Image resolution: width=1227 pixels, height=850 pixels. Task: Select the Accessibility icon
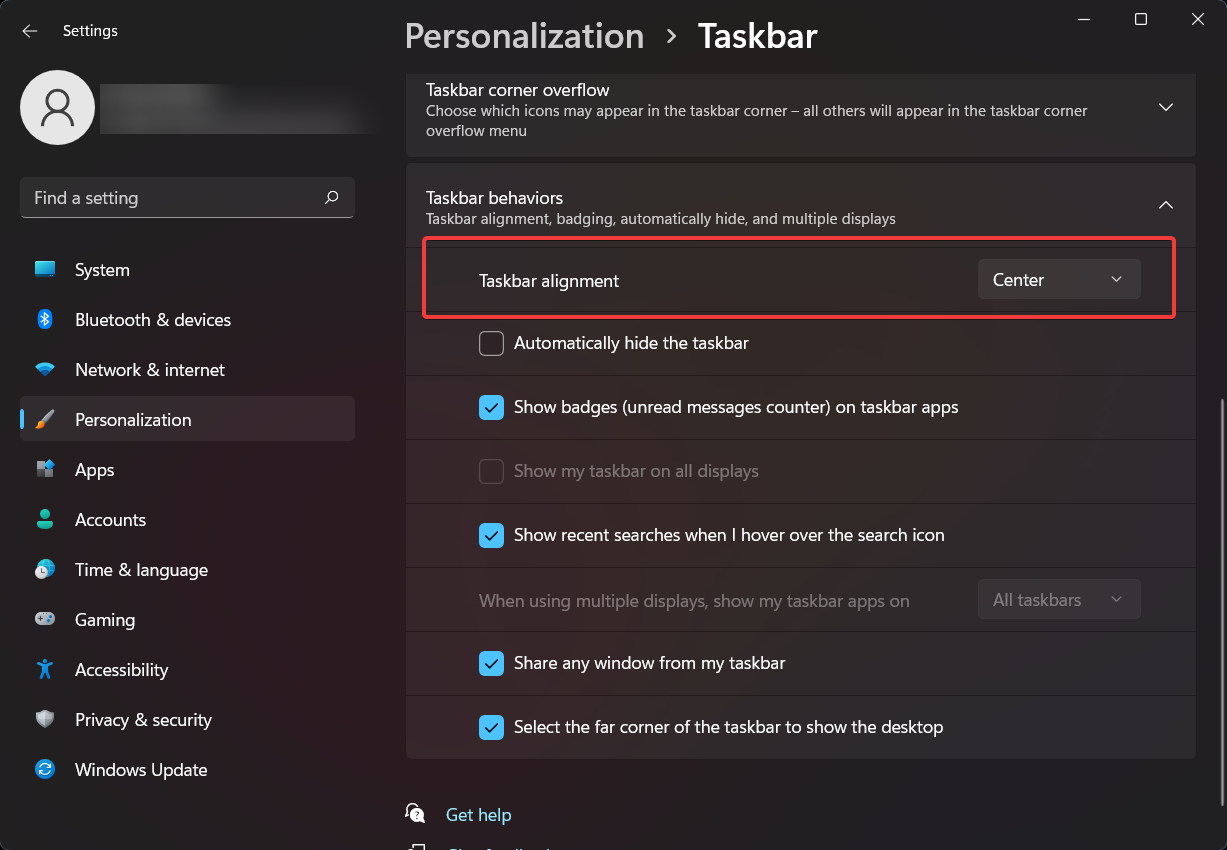point(44,669)
